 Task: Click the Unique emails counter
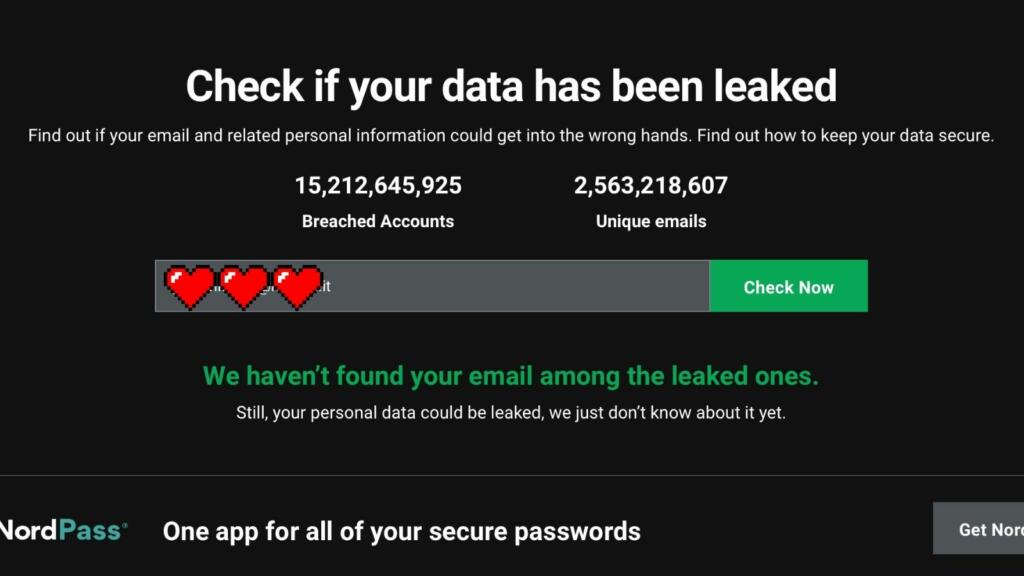click(x=651, y=221)
